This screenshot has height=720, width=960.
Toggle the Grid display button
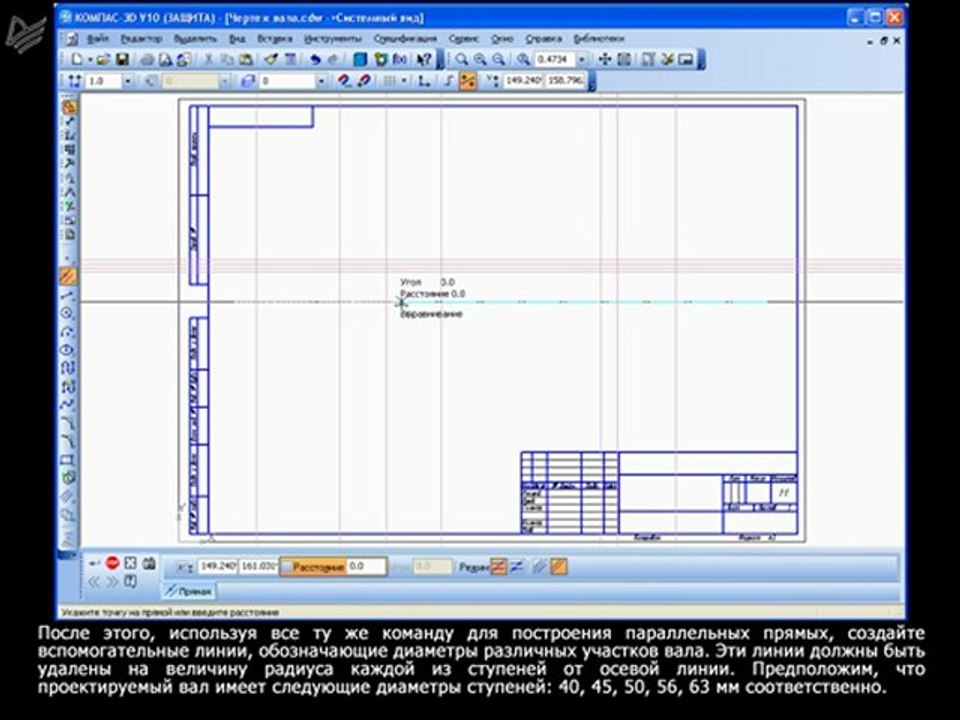tap(389, 81)
